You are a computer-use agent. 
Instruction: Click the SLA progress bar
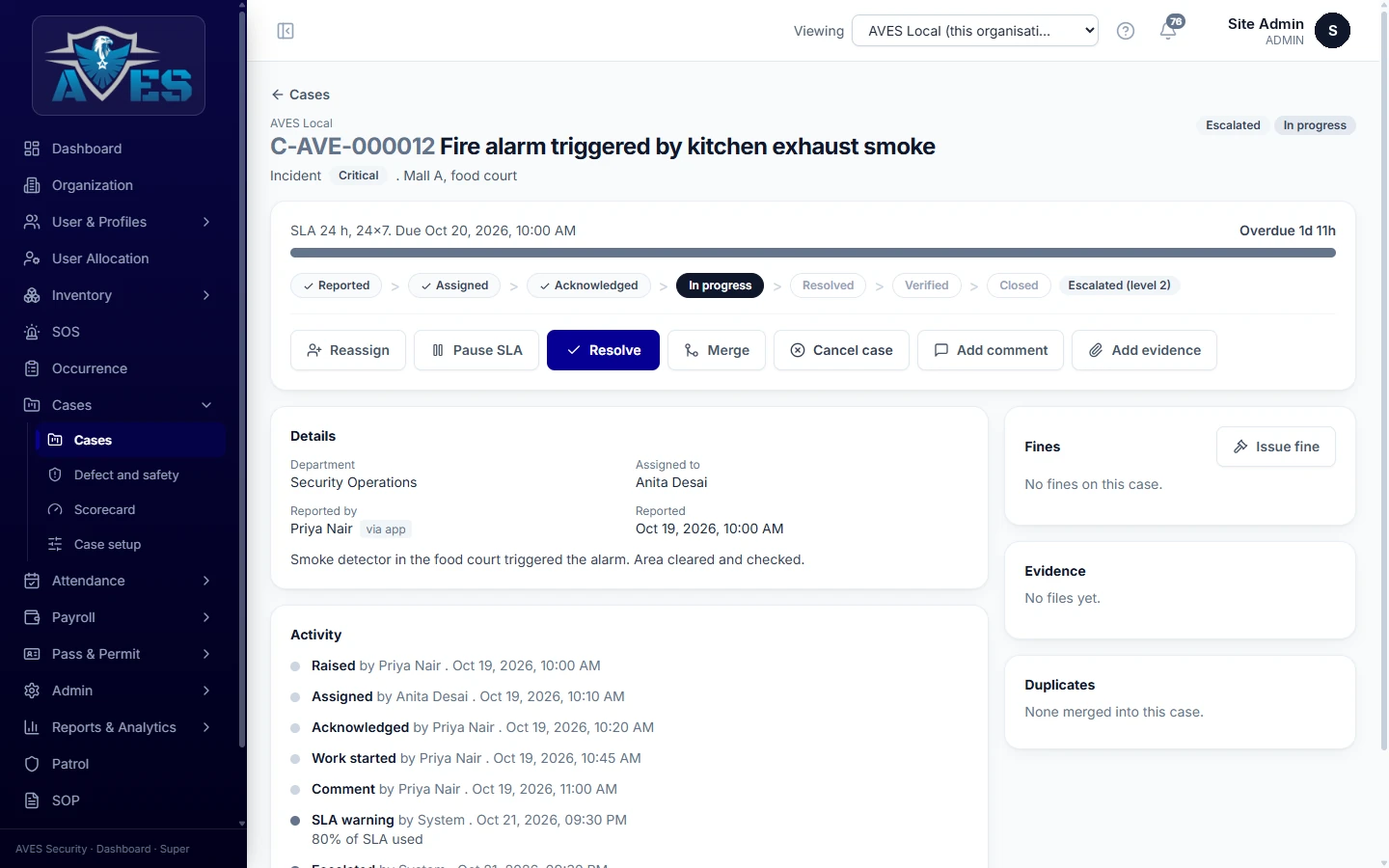coord(813,253)
